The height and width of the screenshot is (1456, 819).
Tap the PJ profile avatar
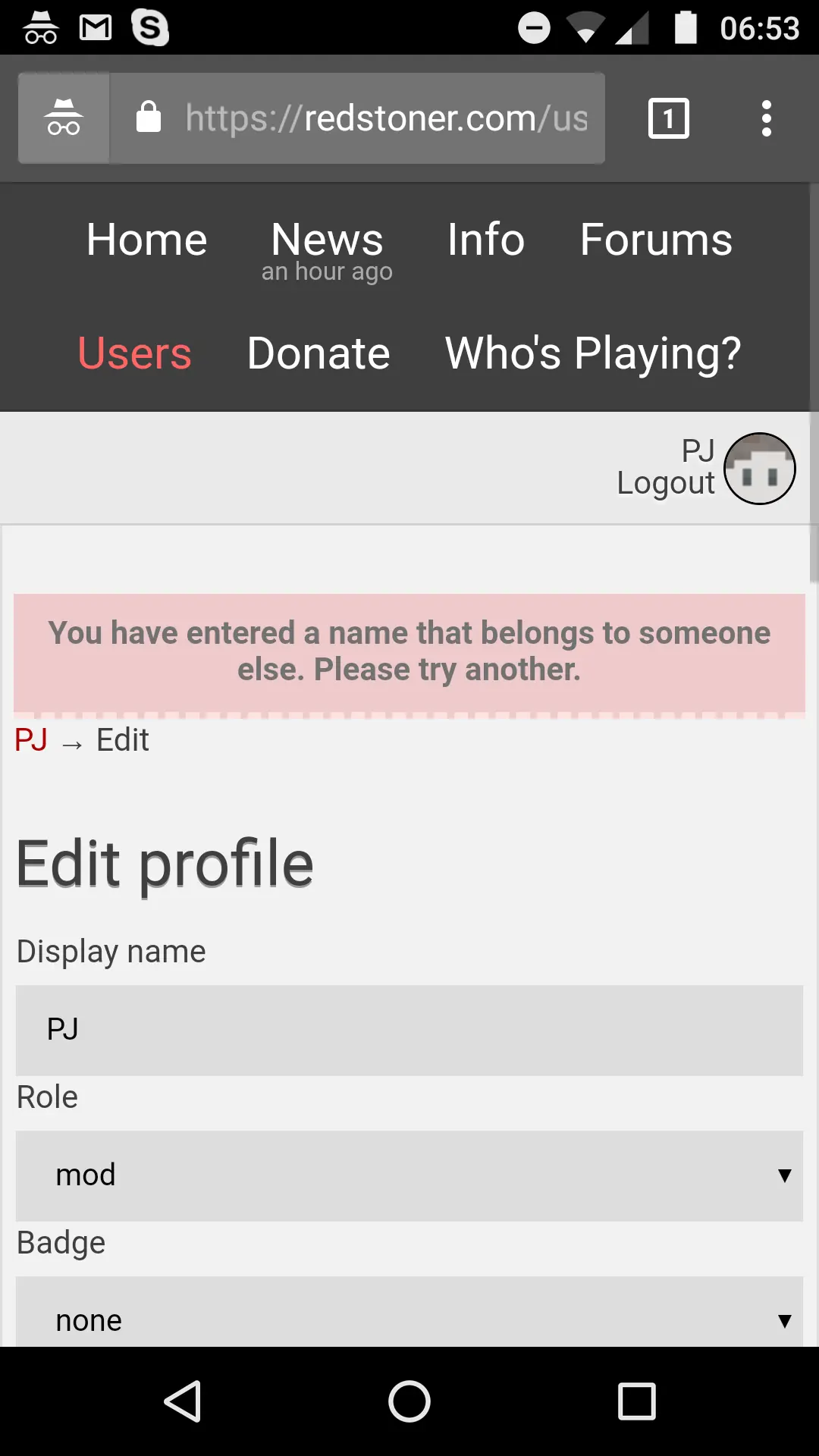759,469
